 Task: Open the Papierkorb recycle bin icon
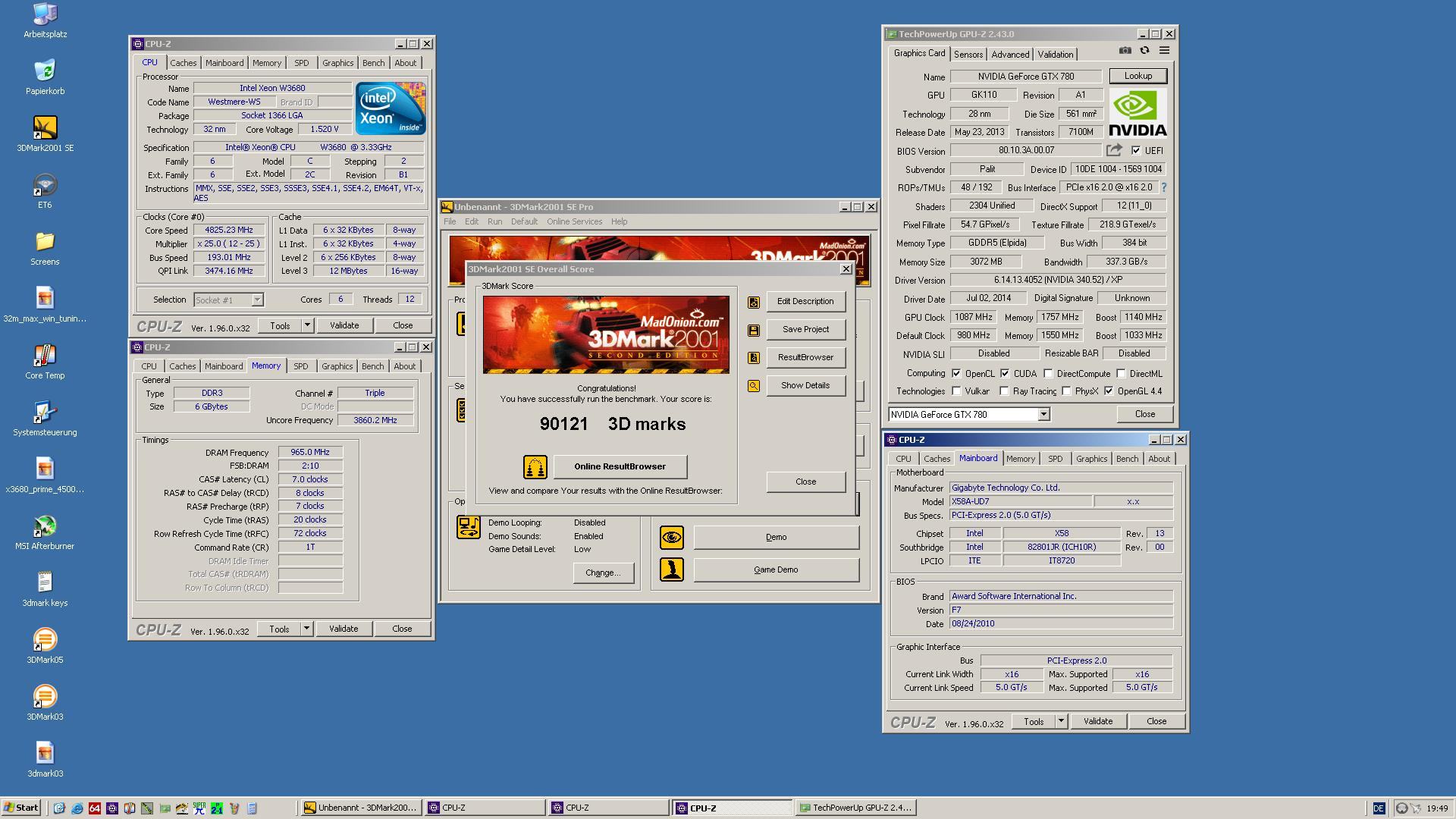click(45, 77)
